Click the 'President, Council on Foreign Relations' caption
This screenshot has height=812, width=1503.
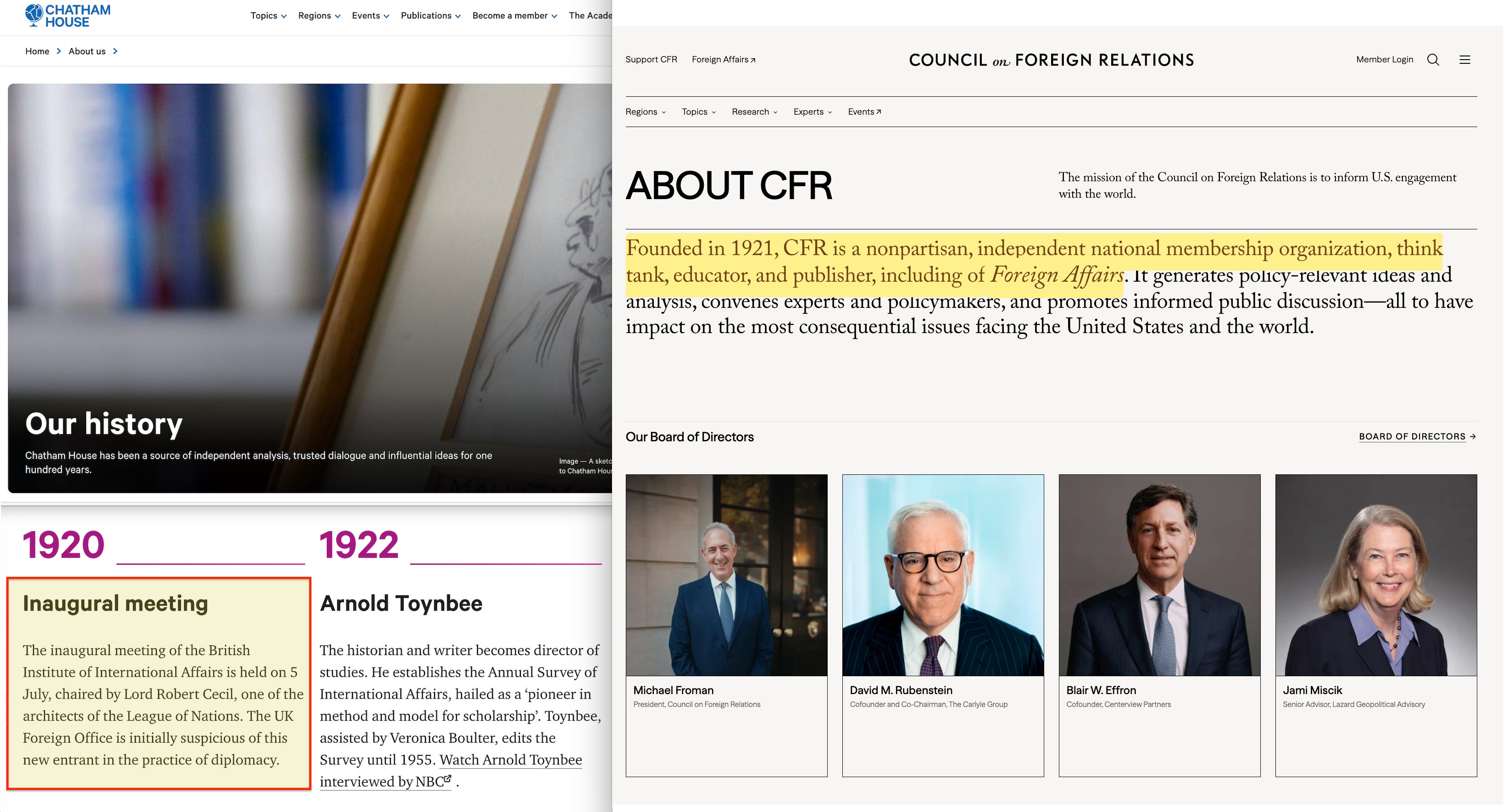(x=696, y=704)
